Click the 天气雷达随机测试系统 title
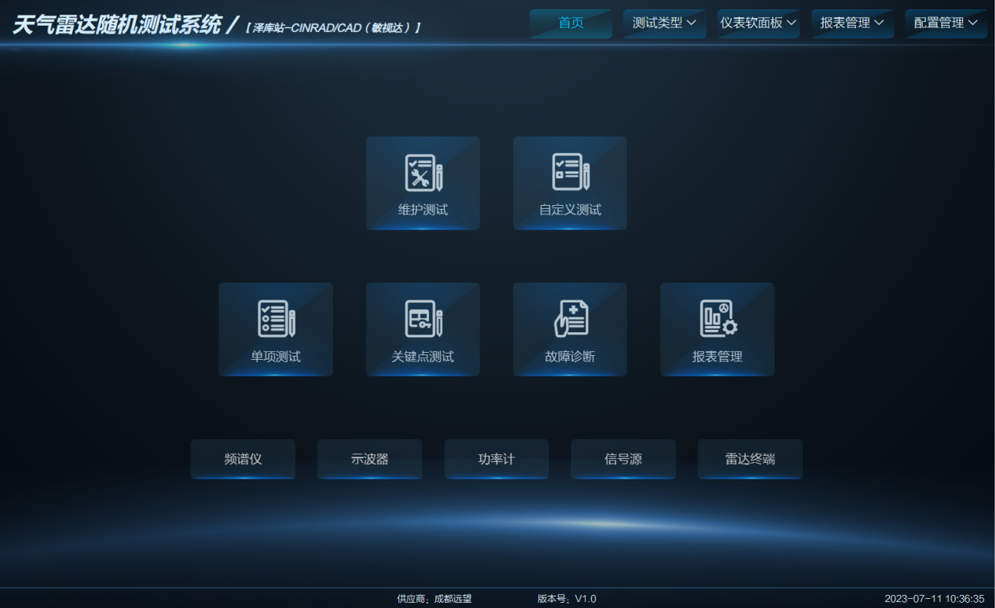Image resolution: width=995 pixels, height=608 pixels. (x=117, y=25)
